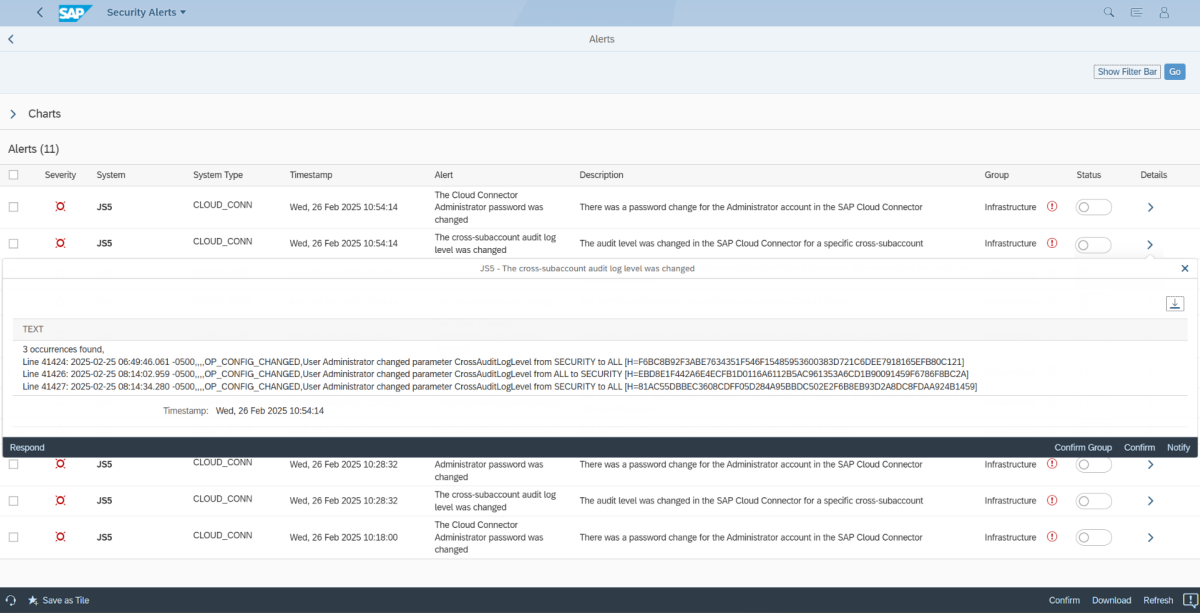The width and height of the screenshot is (1200, 613).
Task: Open the contact support headset icon
Action: (x=11, y=600)
